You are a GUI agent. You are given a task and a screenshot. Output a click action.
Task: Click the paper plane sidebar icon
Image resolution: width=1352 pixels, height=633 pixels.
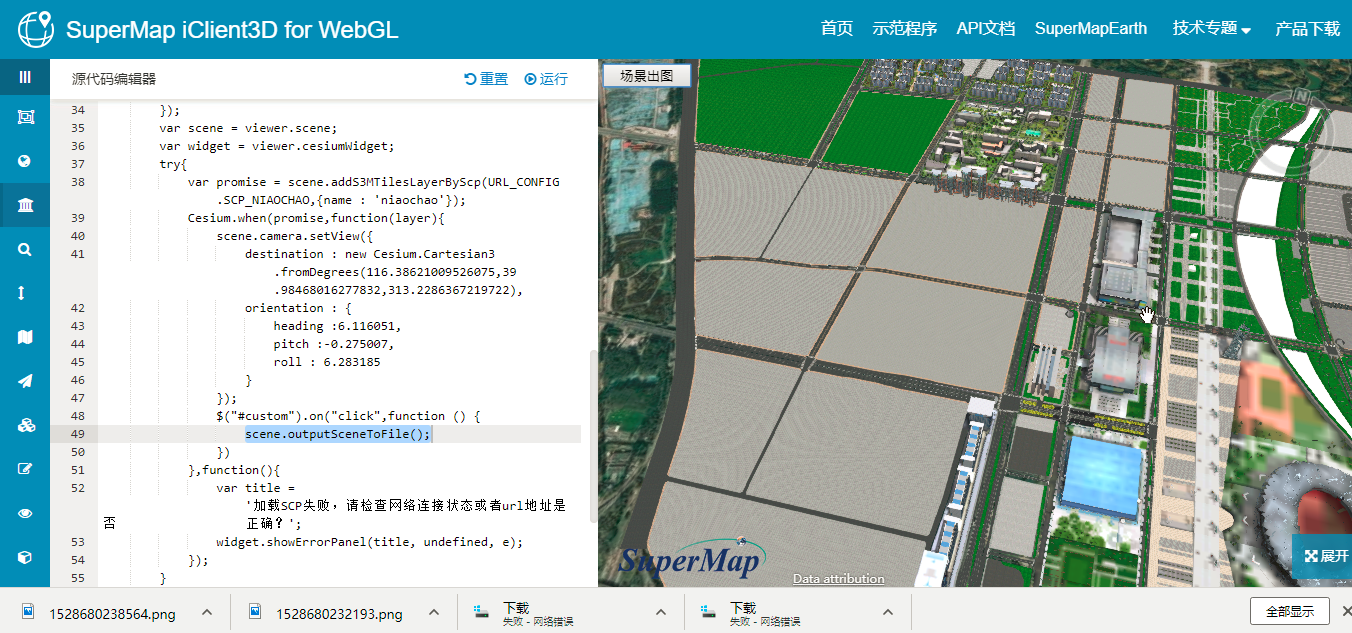click(25, 381)
